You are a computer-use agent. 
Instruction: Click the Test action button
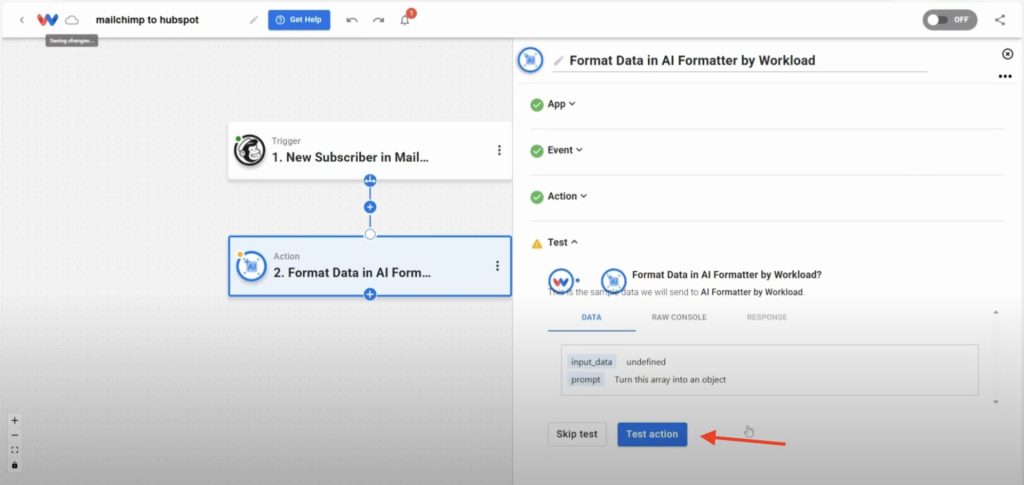coord(652,434)
